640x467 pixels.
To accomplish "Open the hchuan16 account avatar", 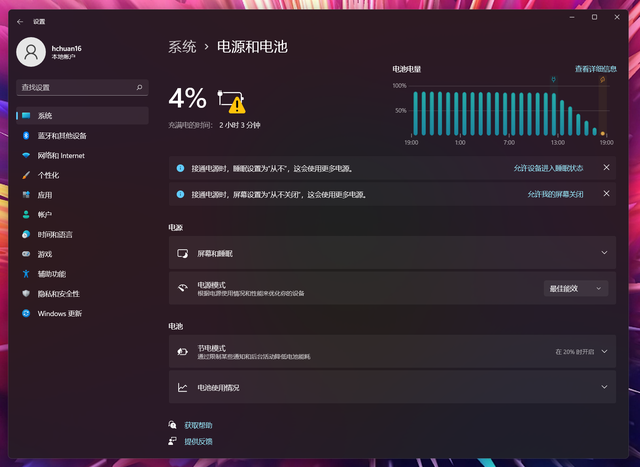I will coord(31,52).
